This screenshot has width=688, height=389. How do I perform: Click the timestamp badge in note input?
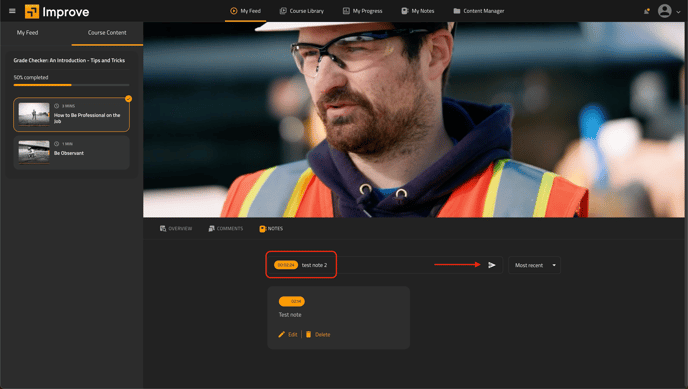pyautogui.click(x=286, y=265)
